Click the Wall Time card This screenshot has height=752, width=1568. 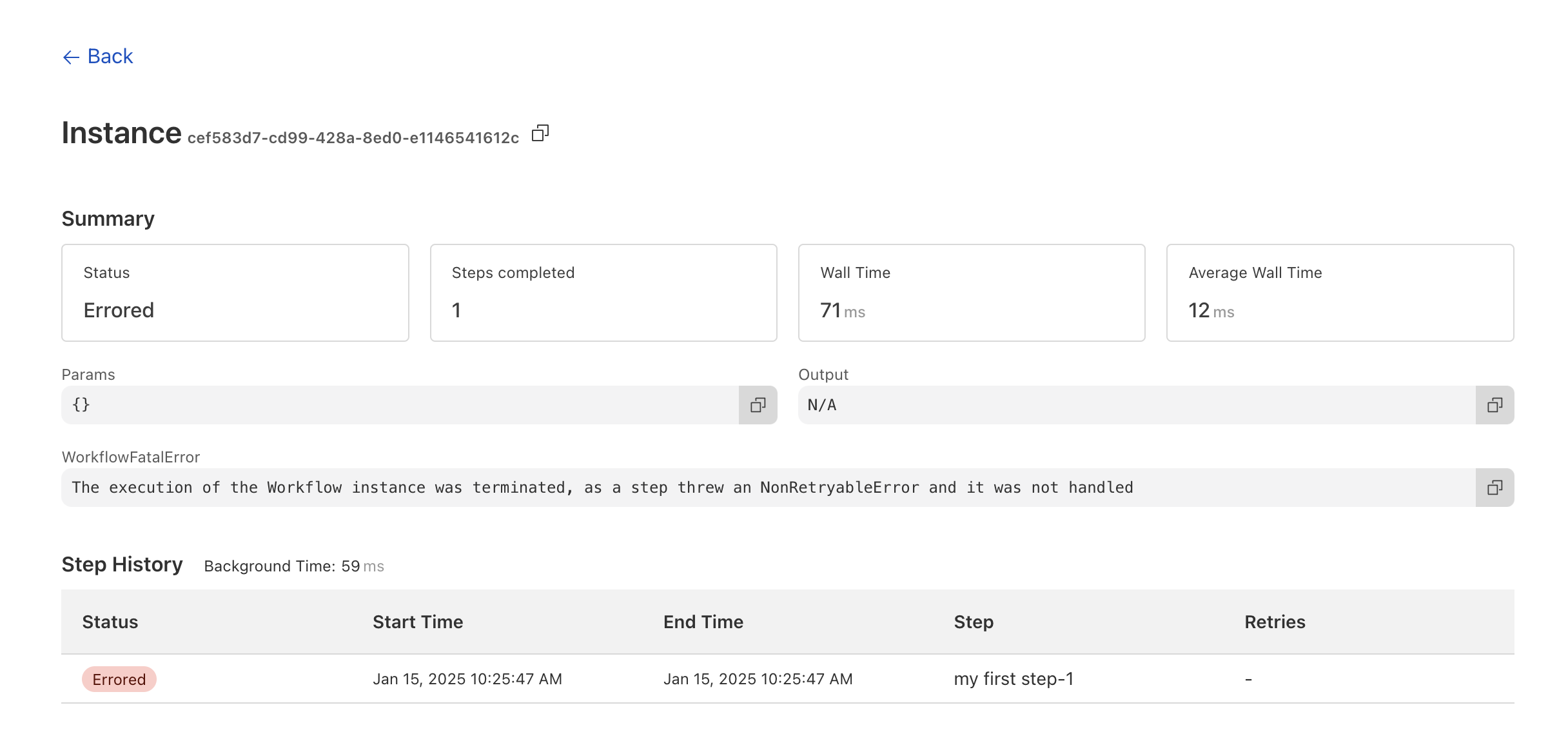[x=971, y=293]
